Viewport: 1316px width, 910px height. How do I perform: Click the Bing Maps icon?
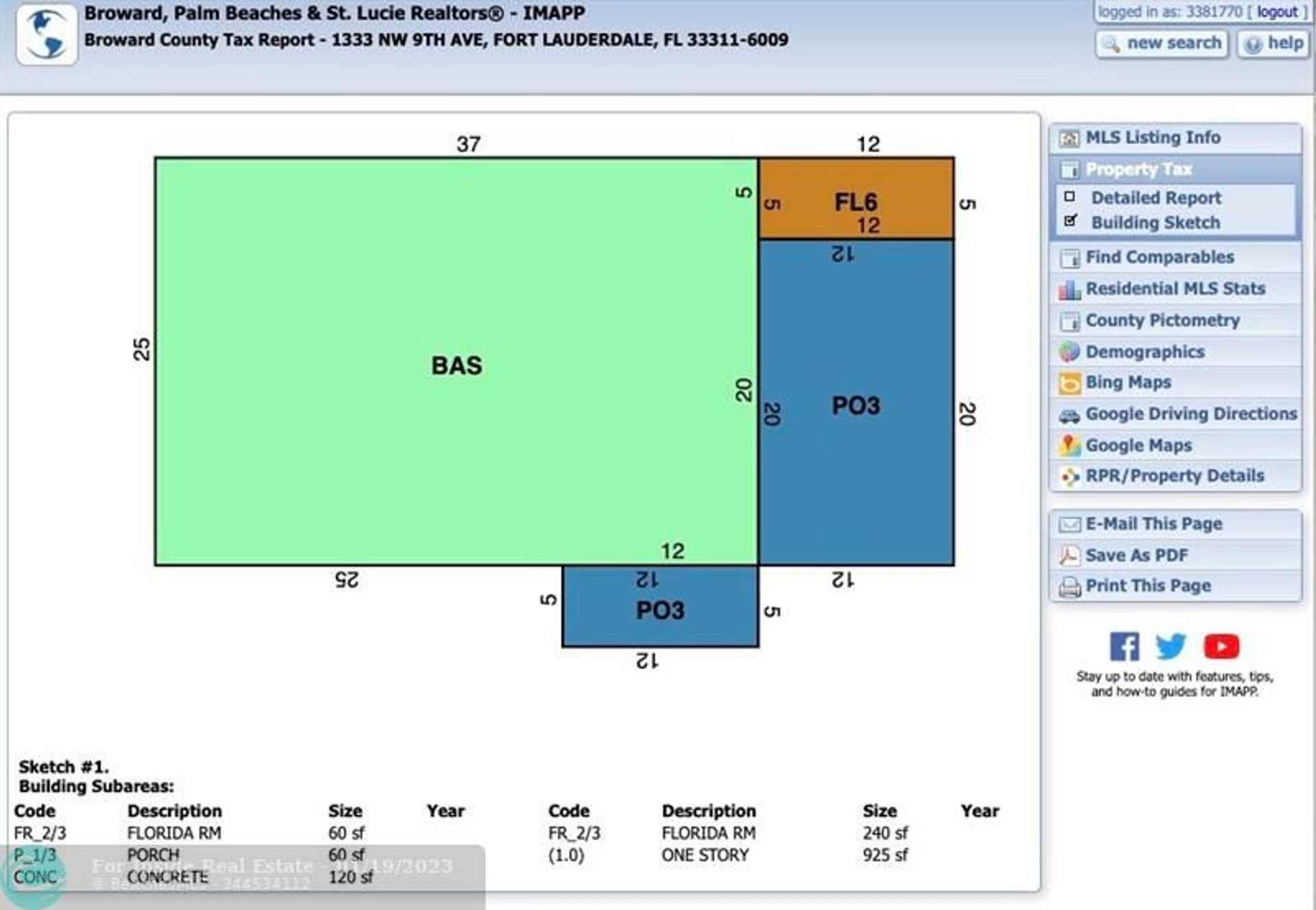tap(1069, 383)
